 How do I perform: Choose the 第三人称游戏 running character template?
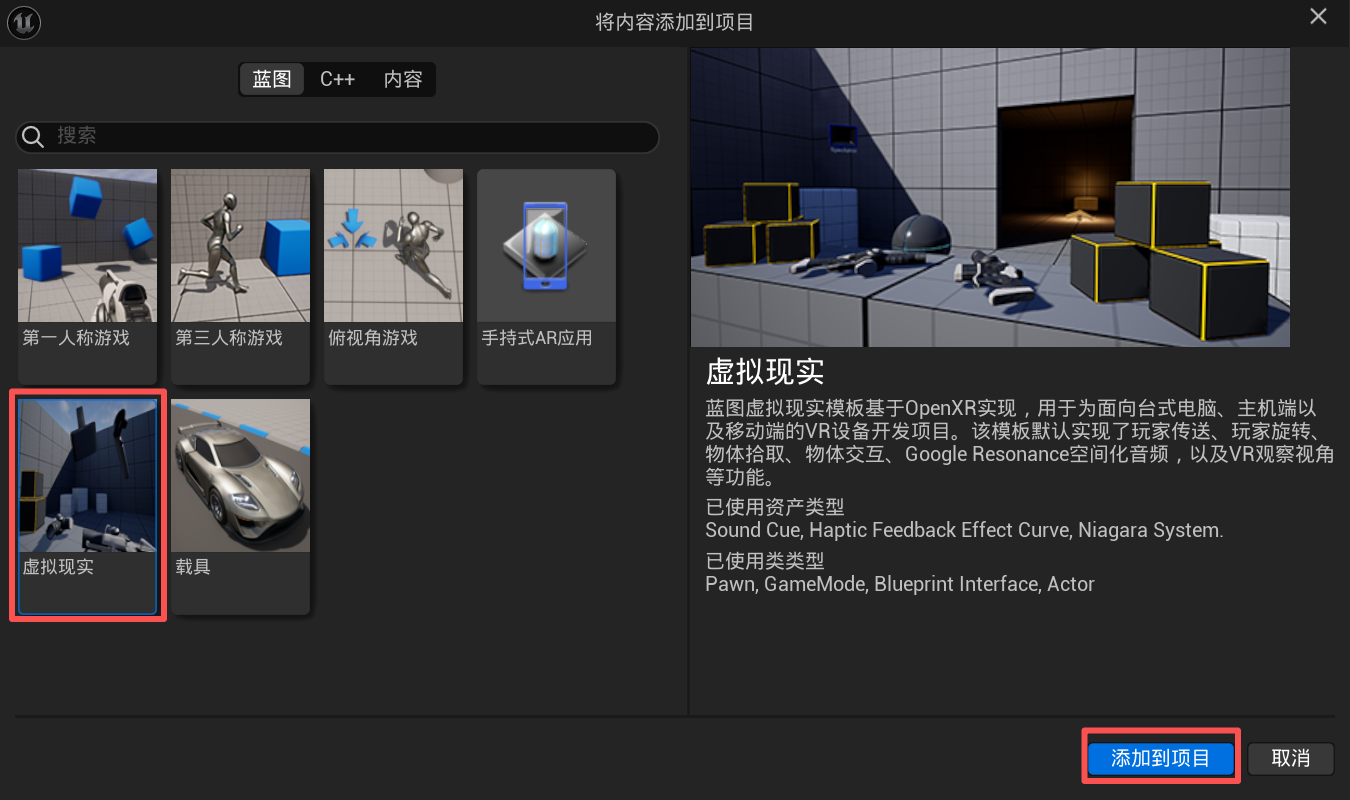click(240, 261)
